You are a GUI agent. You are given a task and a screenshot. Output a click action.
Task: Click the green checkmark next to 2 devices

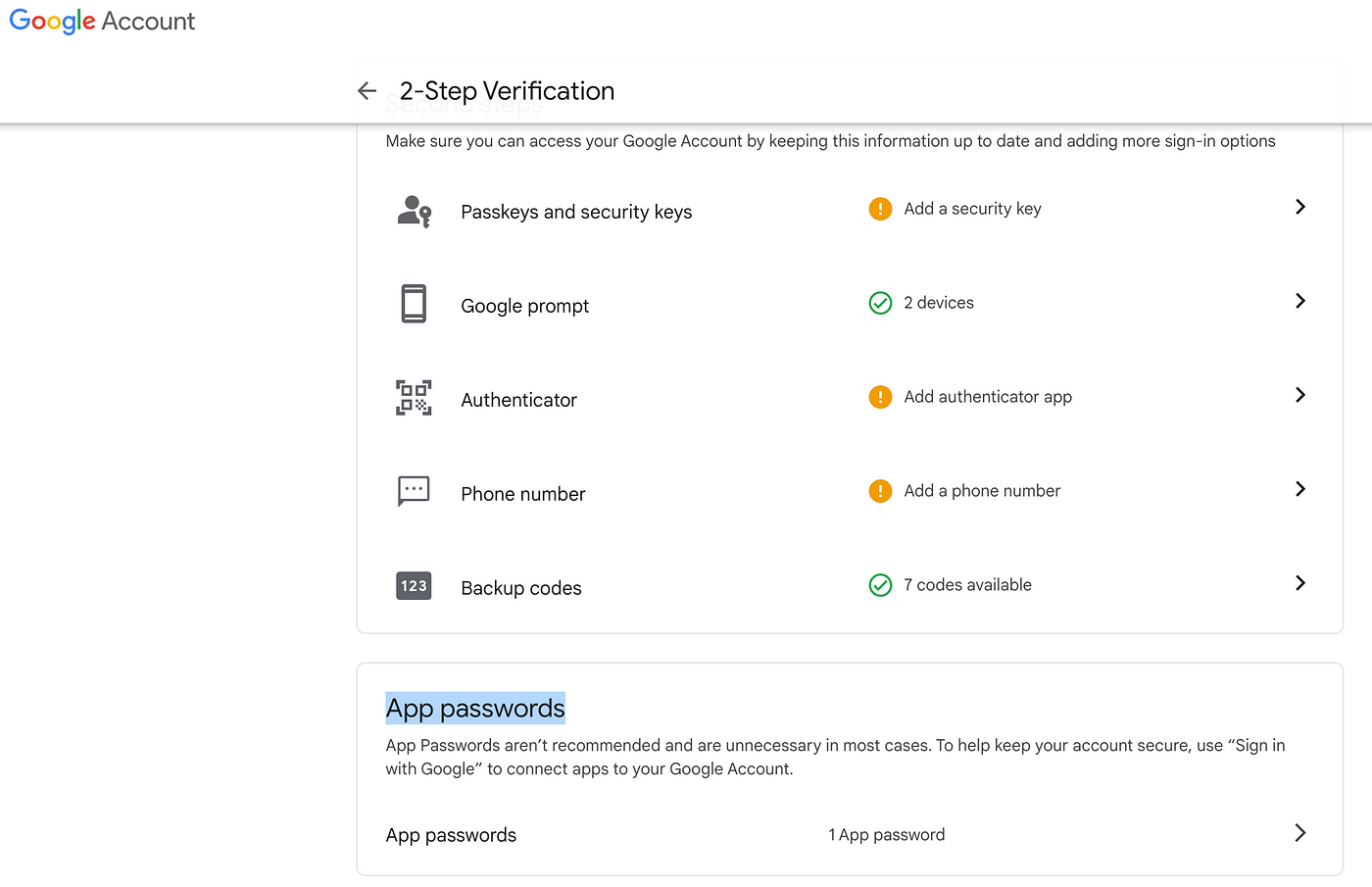(880, 303)
